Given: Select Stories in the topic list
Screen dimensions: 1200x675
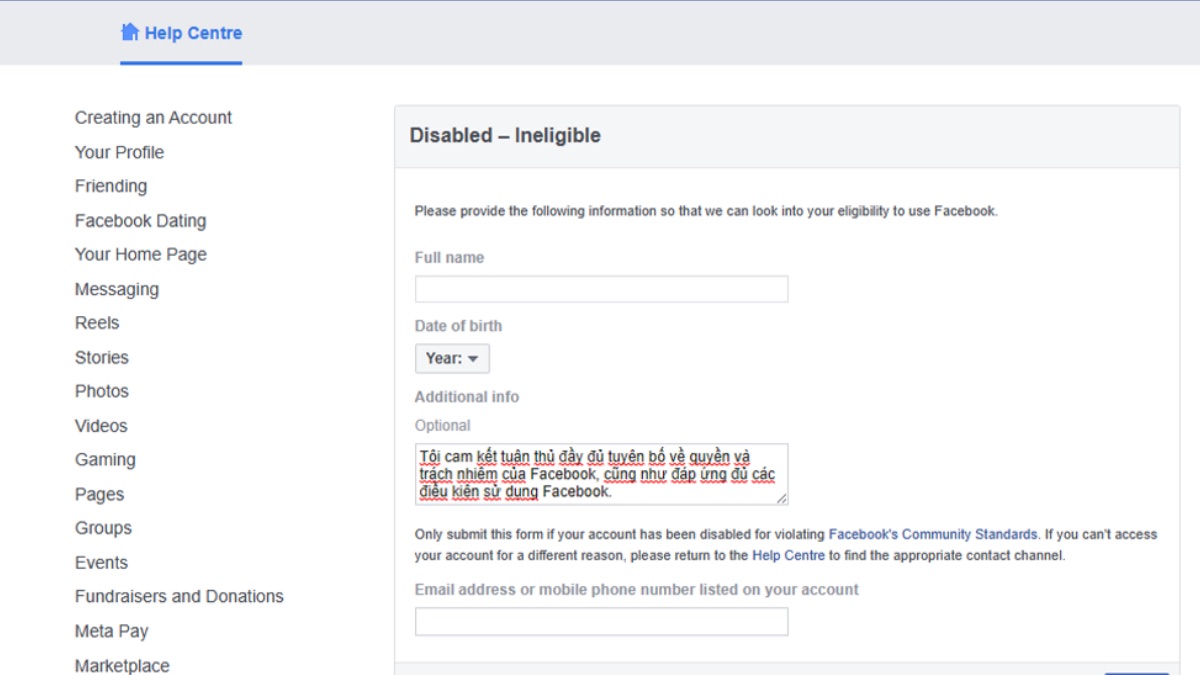Looking at the screenshot, I should click(102, 357).
